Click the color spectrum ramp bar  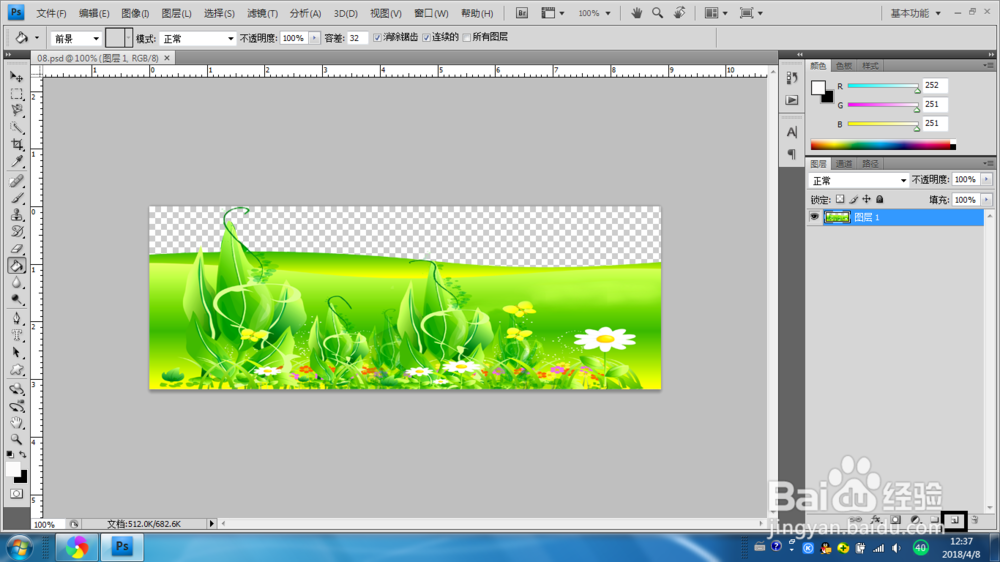pyautogui.click(x=883, y=145)
